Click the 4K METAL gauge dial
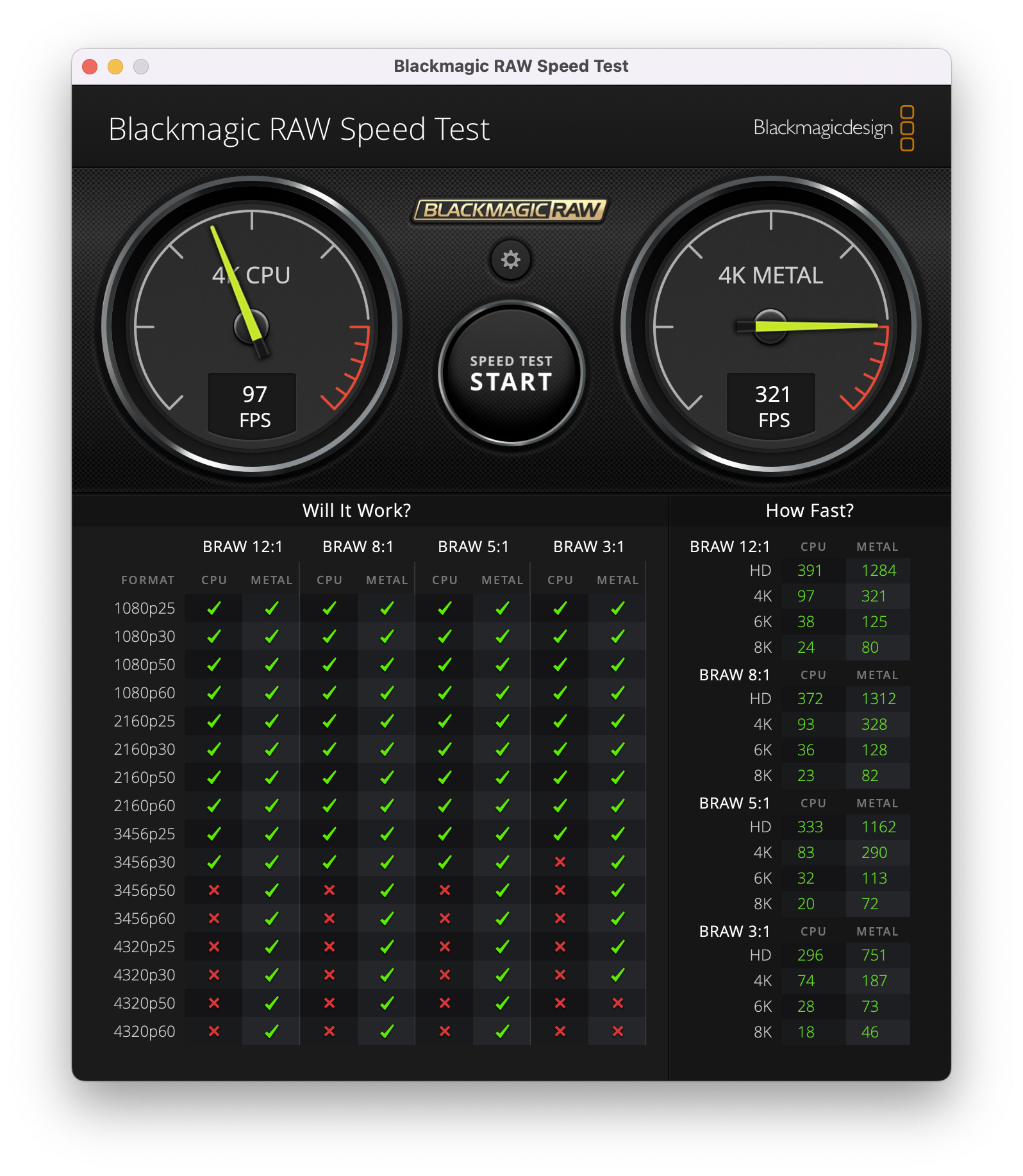This screenshot has height=1176, width=1023. click(x=771, y=326)
